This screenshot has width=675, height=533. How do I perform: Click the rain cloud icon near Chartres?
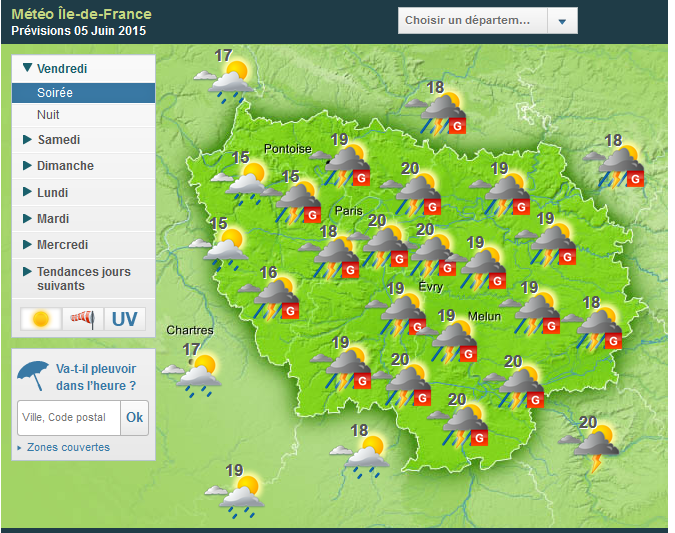(192, 375)
